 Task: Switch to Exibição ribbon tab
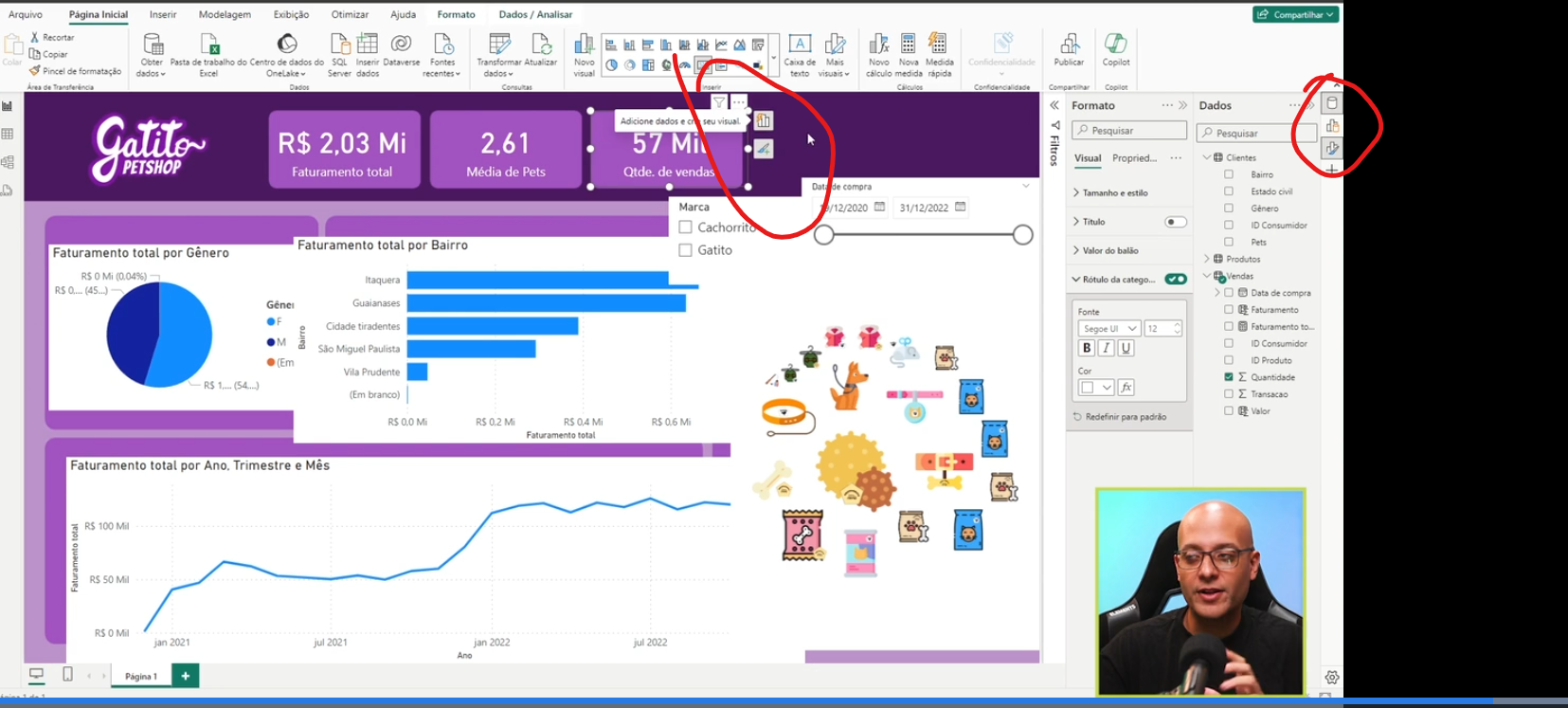pos(291,14)
